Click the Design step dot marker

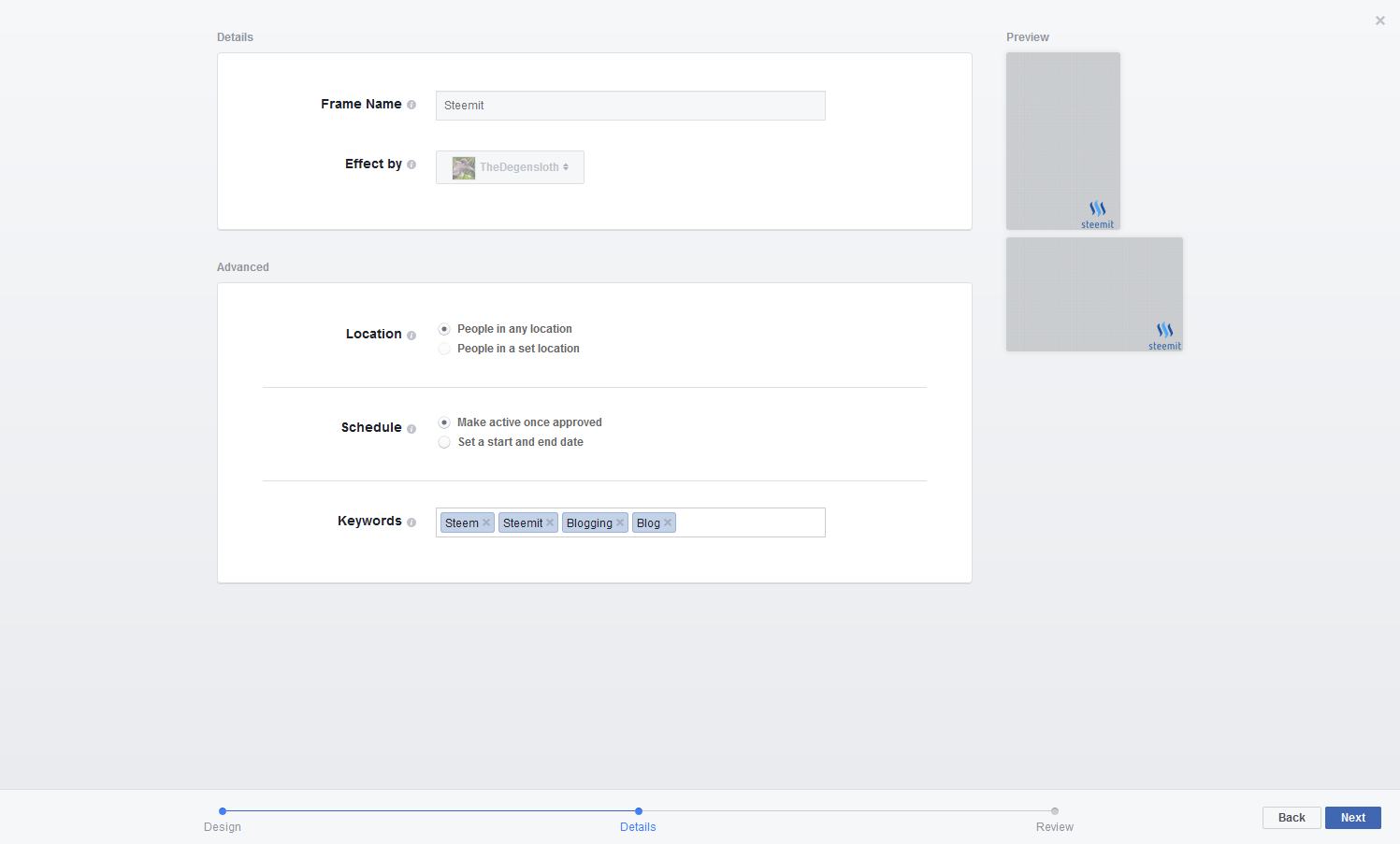pyautogui.click(x=223, y=811)
